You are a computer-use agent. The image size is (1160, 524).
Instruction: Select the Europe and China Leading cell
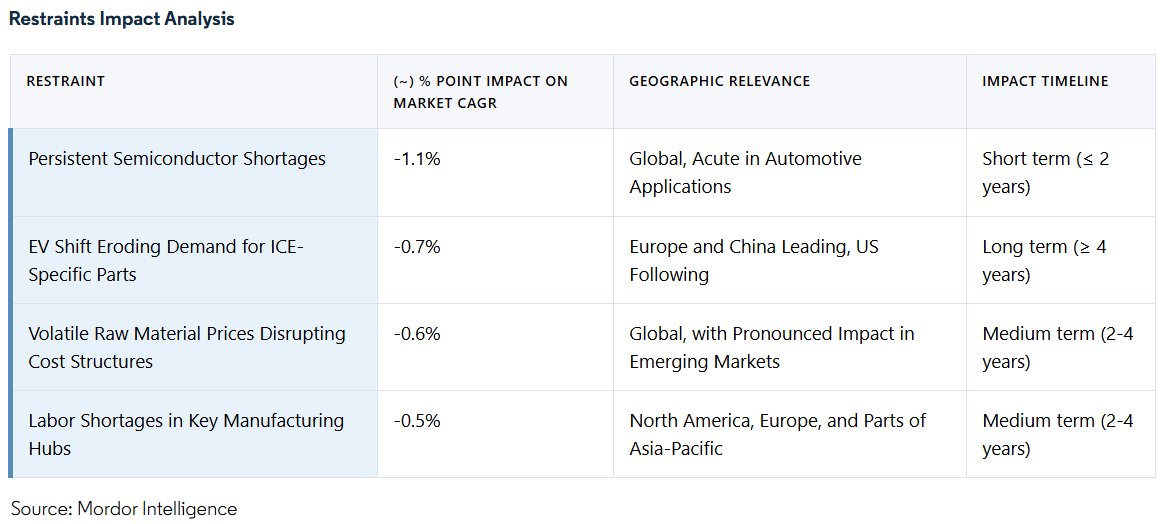[x=753, y=259]
